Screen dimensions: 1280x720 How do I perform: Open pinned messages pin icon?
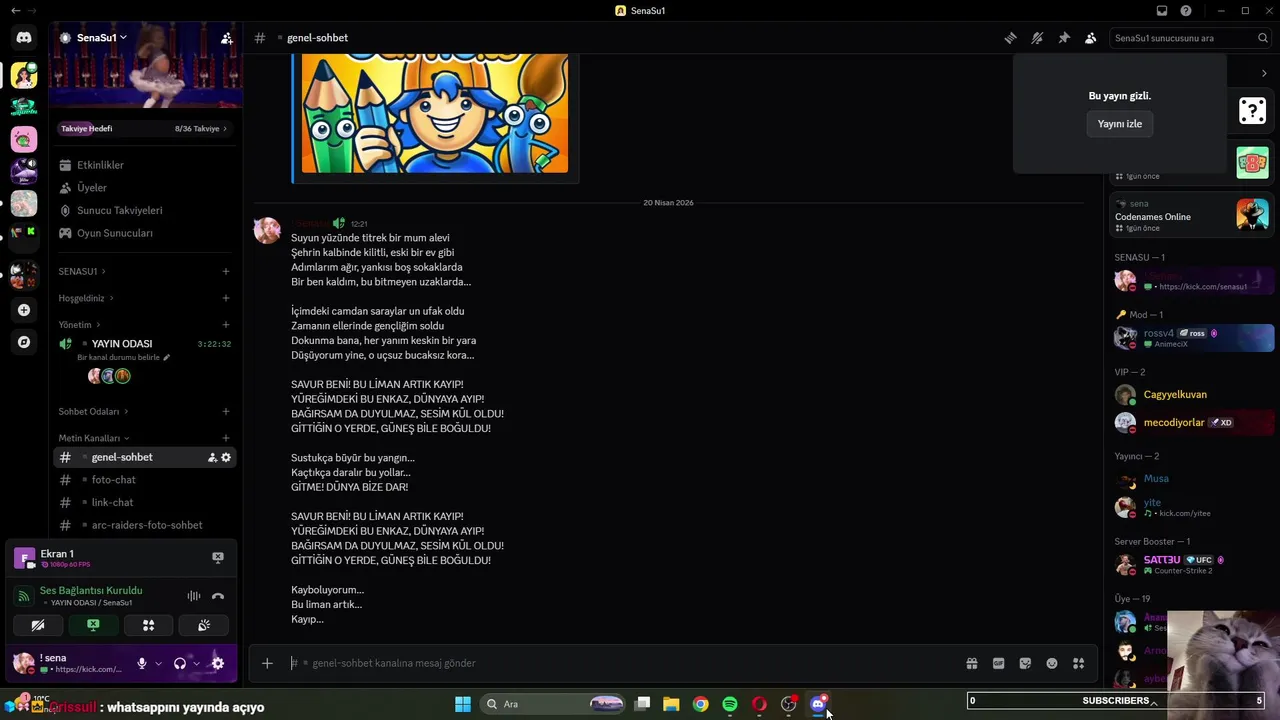tap(1064, 38)
